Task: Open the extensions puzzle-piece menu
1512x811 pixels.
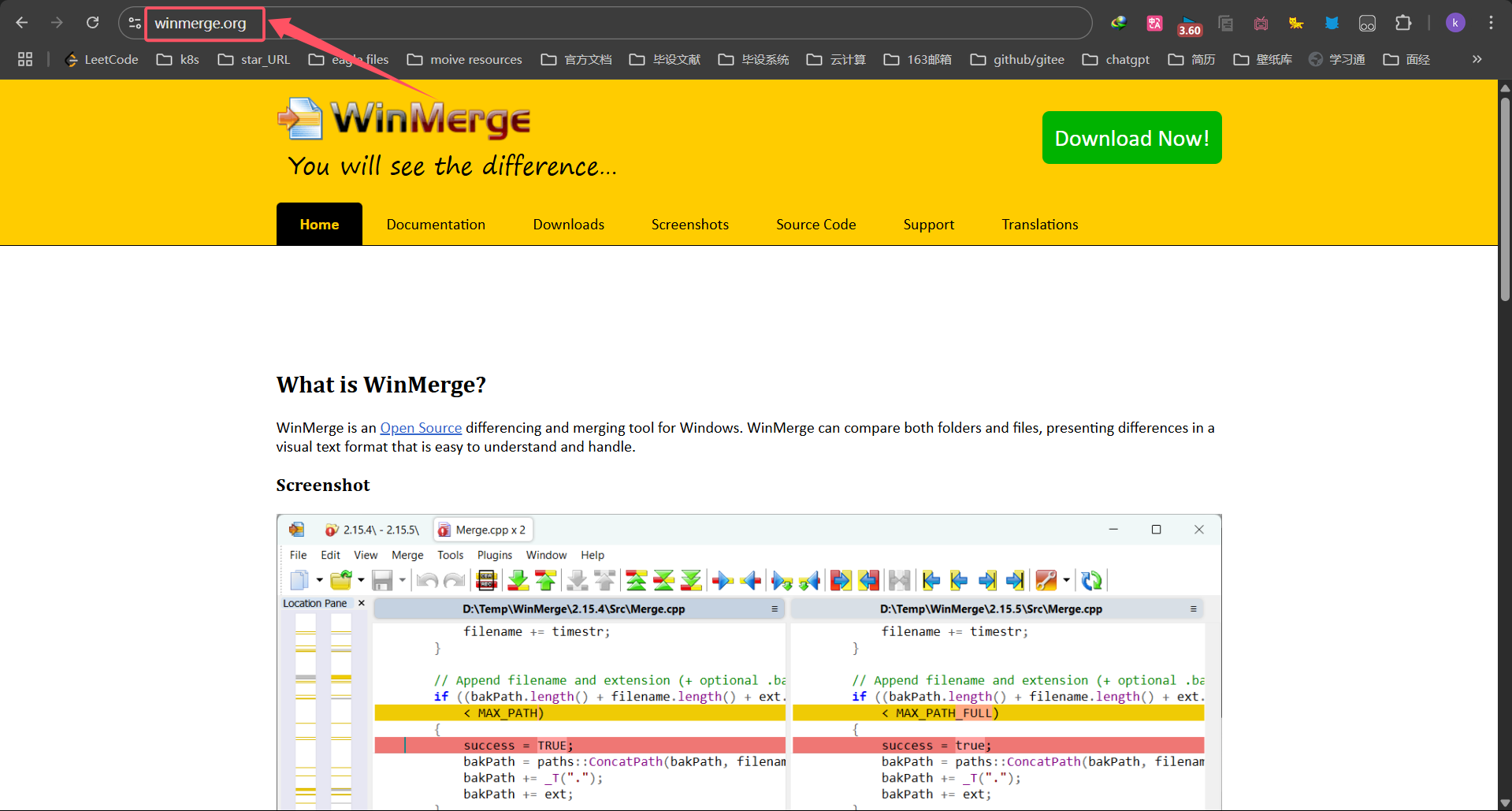Action: [x=1404, y=23]
